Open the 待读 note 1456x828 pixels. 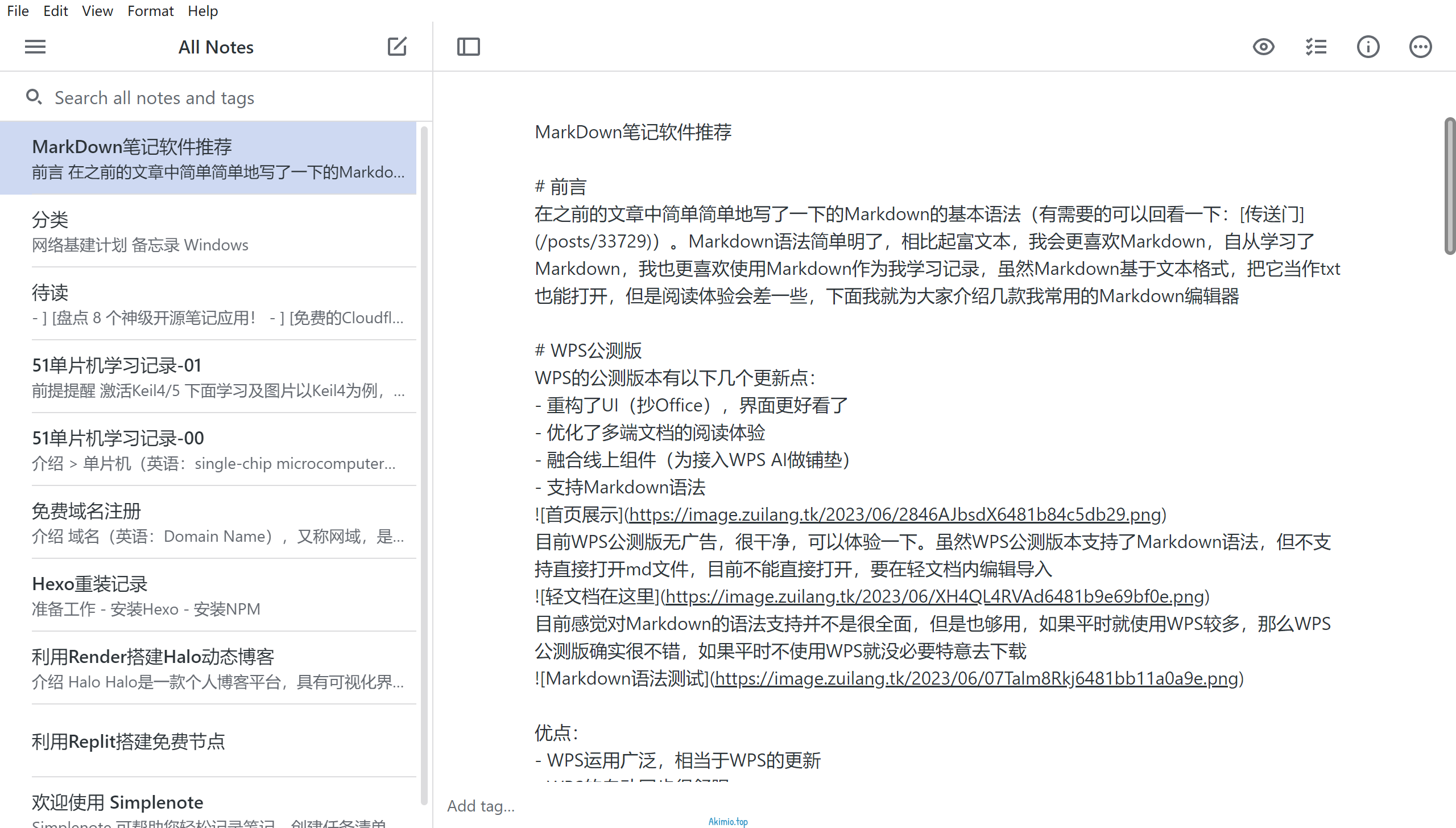point(208,304)
